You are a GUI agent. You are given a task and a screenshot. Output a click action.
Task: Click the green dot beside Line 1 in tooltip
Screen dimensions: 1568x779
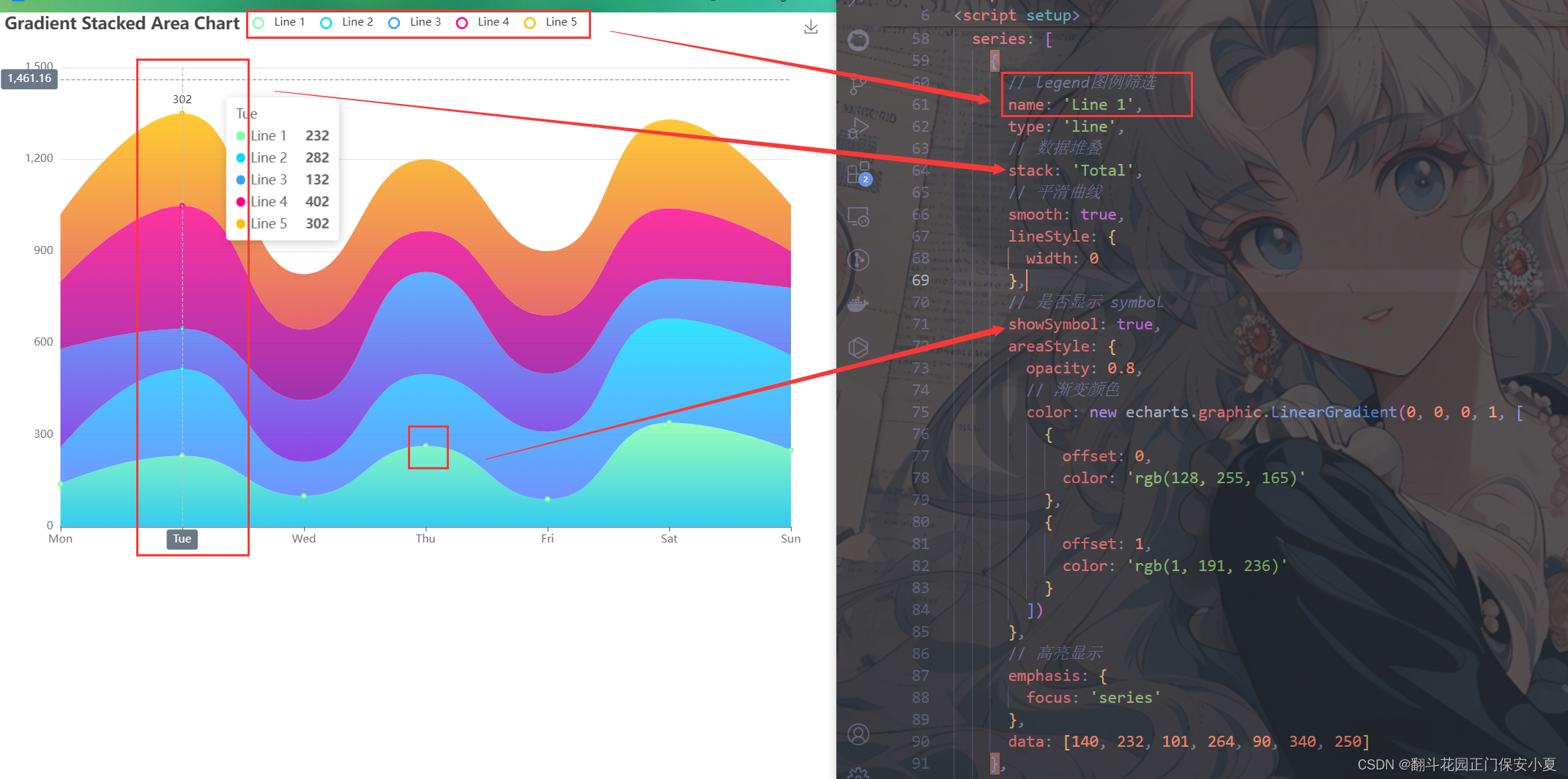(241, 136)
